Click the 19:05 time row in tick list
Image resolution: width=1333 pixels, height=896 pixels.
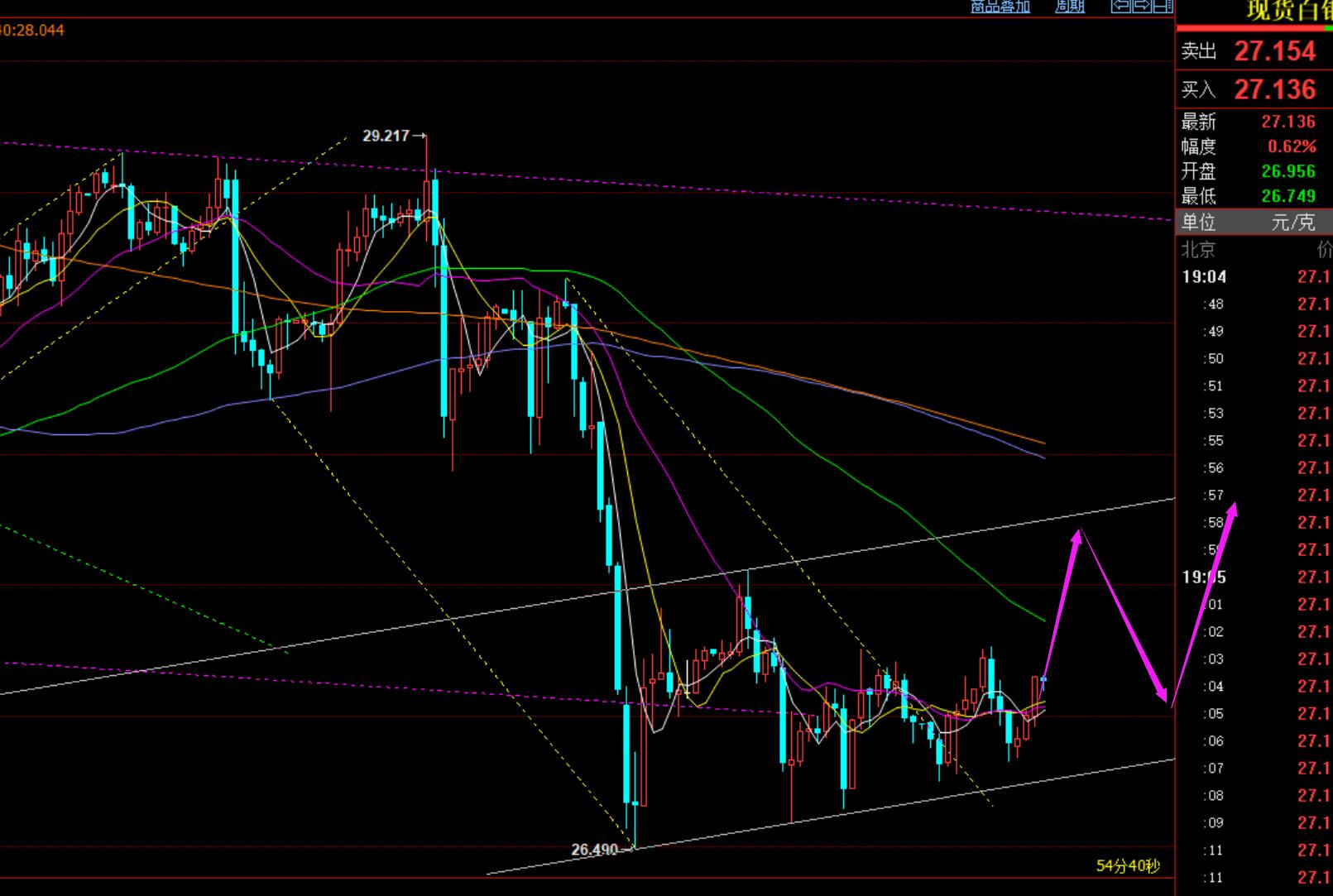coord(1254,577)
